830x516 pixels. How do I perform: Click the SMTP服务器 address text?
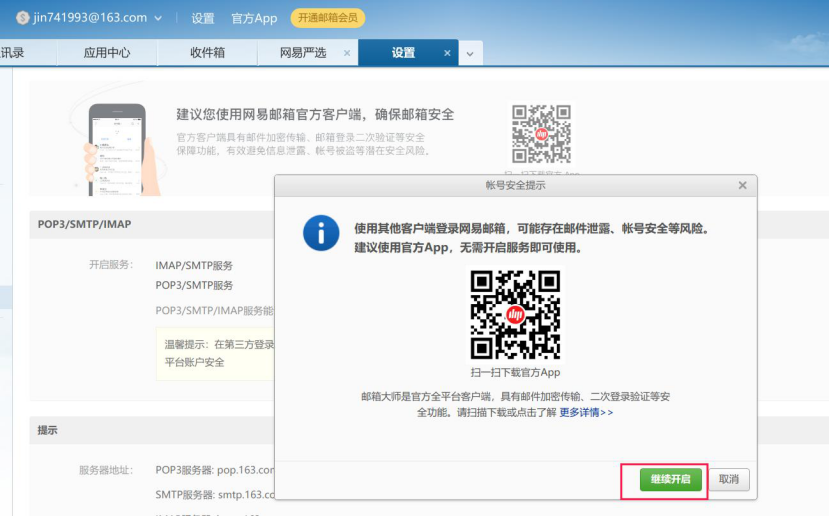click(215, 495)
